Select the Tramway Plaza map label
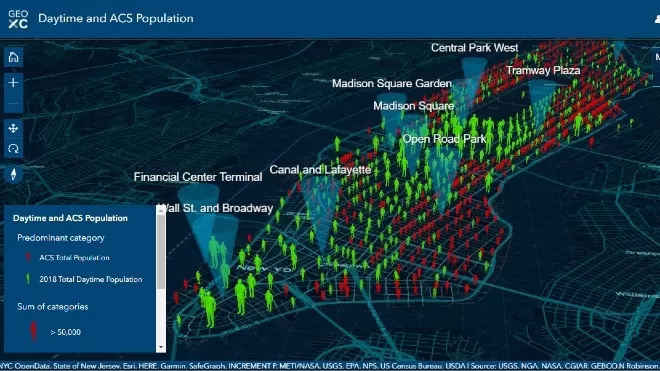 click(x=543, y=70)
